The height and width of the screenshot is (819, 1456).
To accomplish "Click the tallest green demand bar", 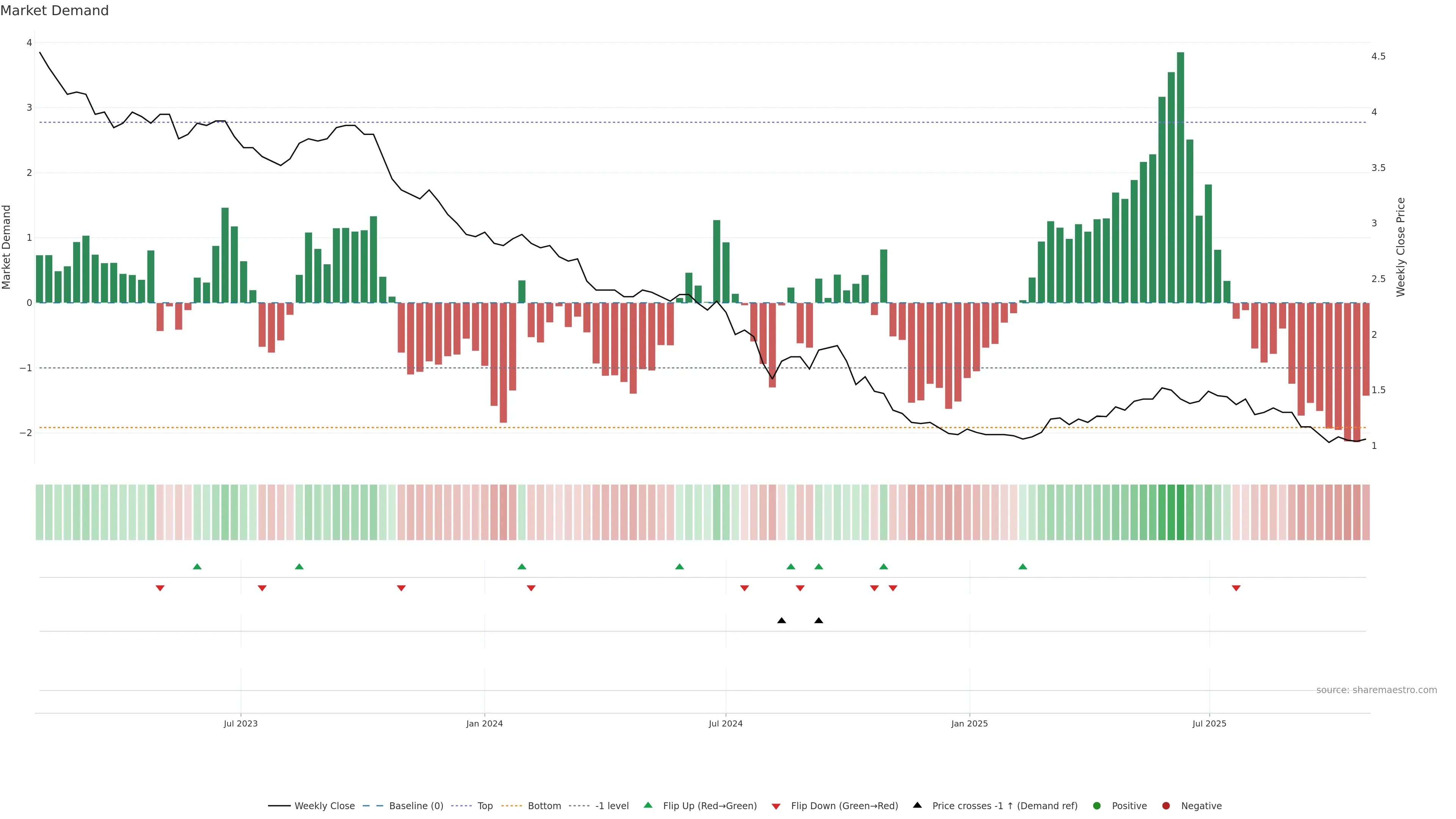I will tap(1180, 177).
